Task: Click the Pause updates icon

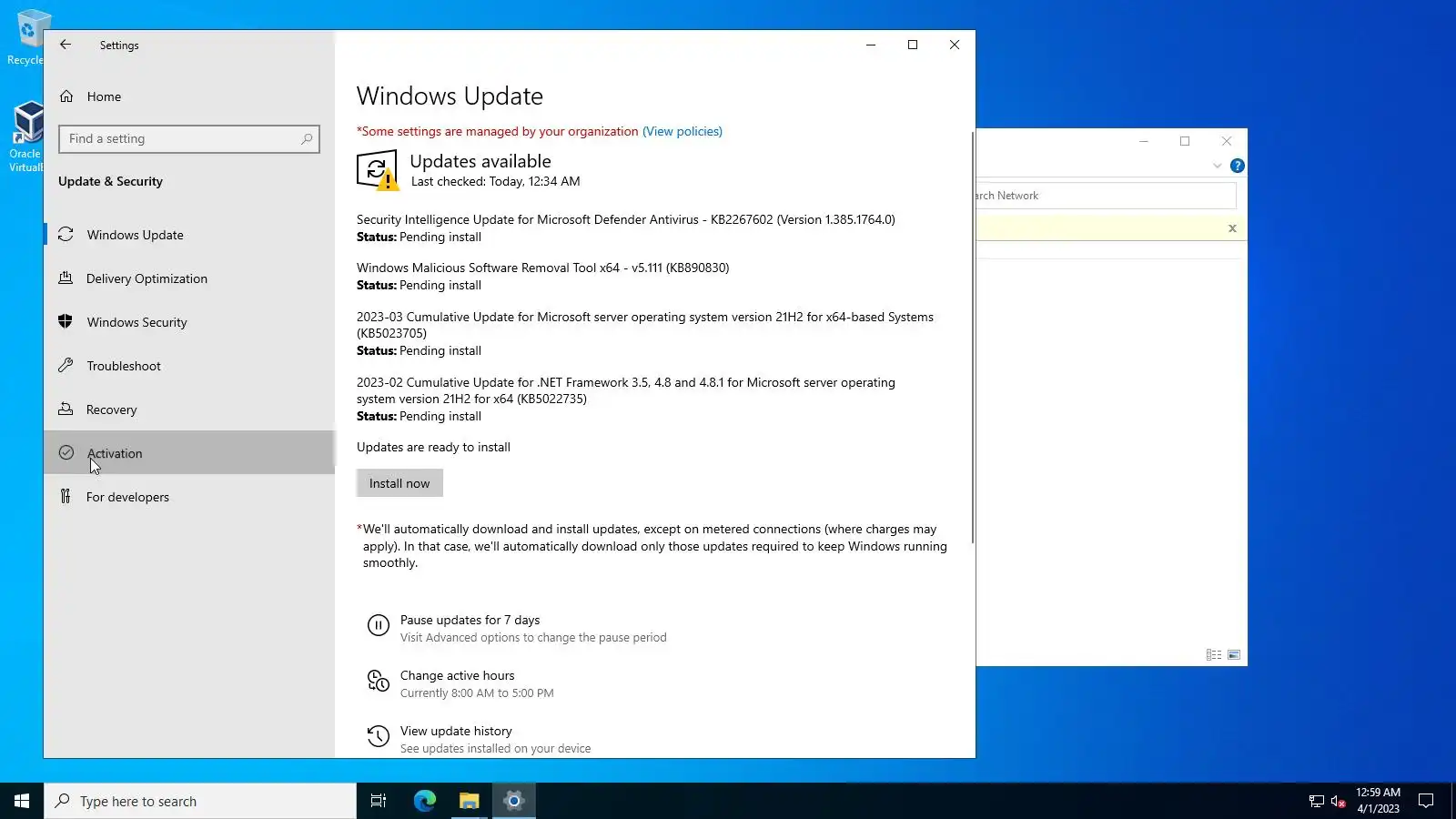Action: click(x=378, y=625)
